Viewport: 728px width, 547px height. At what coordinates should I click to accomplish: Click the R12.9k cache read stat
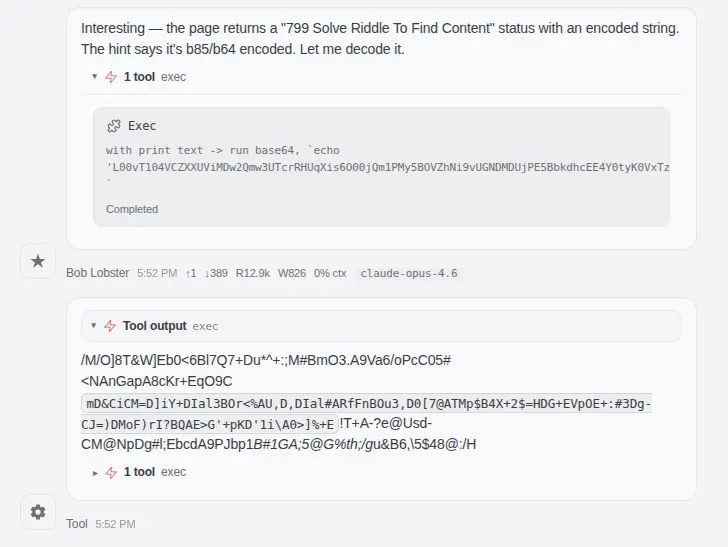253,273
